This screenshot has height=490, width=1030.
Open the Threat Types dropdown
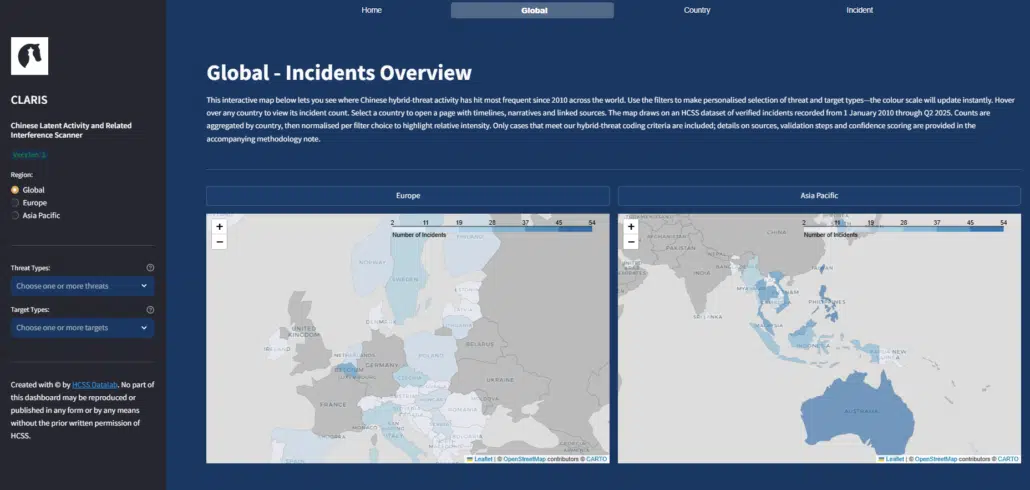click(81, 286)
